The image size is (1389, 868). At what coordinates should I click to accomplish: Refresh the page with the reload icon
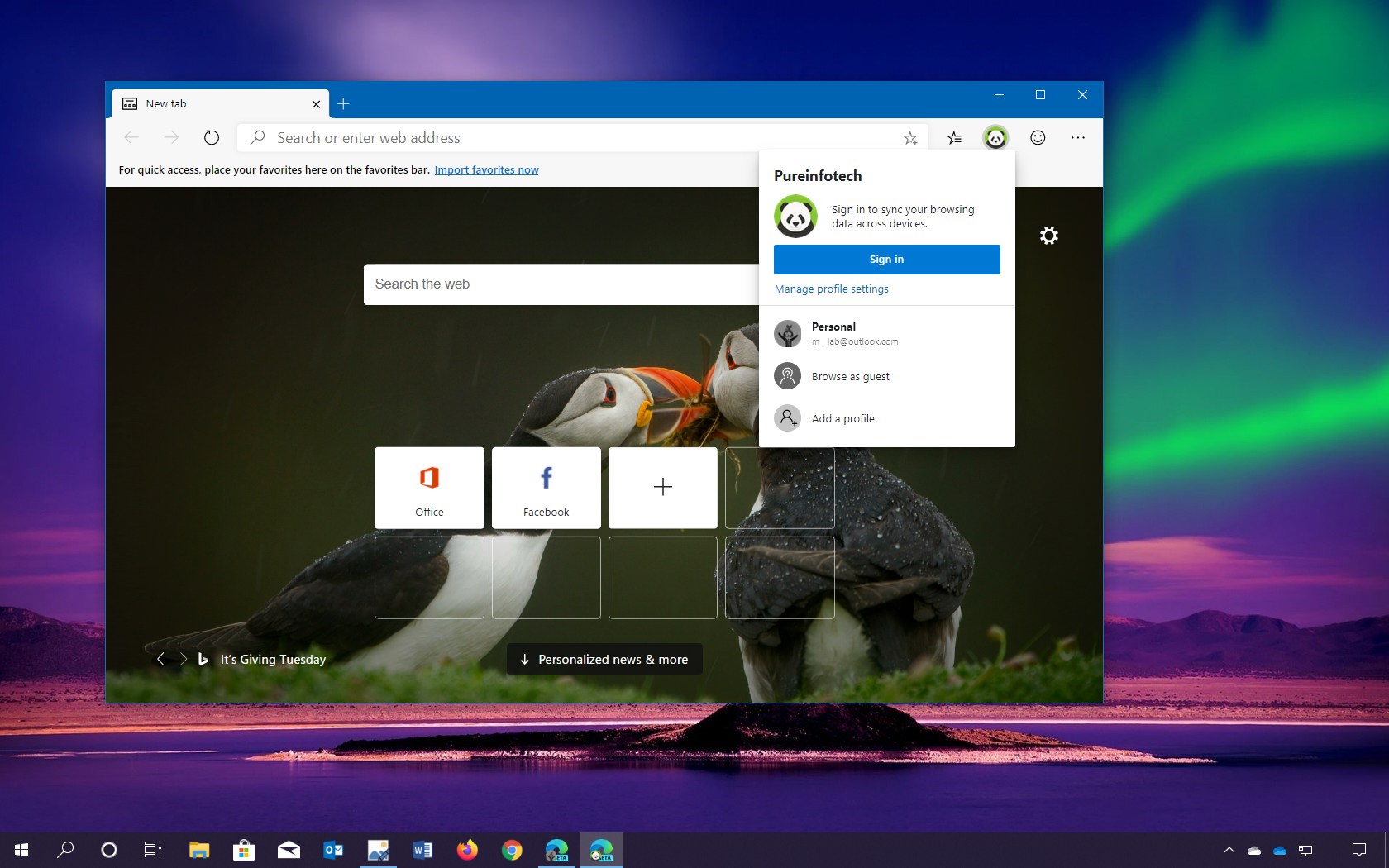click(x=212, y=137)
